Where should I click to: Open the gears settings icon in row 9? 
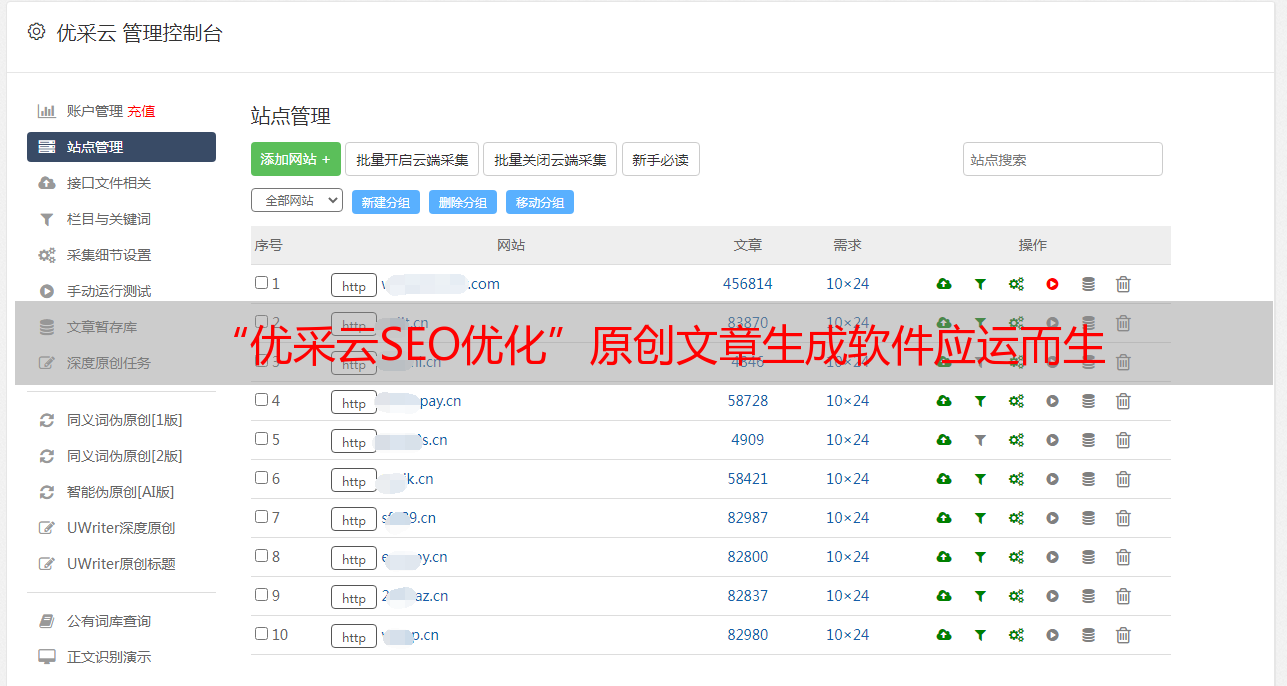click(1016, 596)
